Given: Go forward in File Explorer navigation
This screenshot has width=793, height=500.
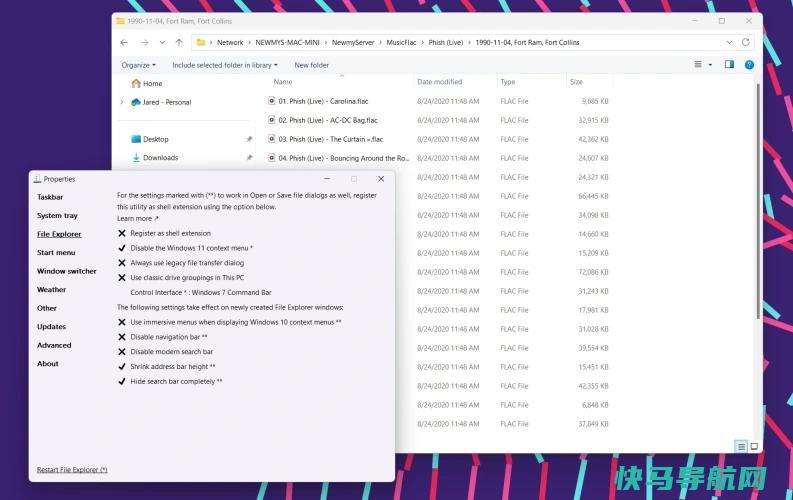Looking at the screenshot, I should 145,42.
